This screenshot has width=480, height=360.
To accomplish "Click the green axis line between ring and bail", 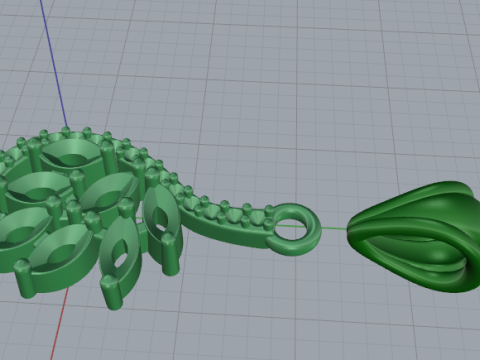I will click(x=334, y=228).
